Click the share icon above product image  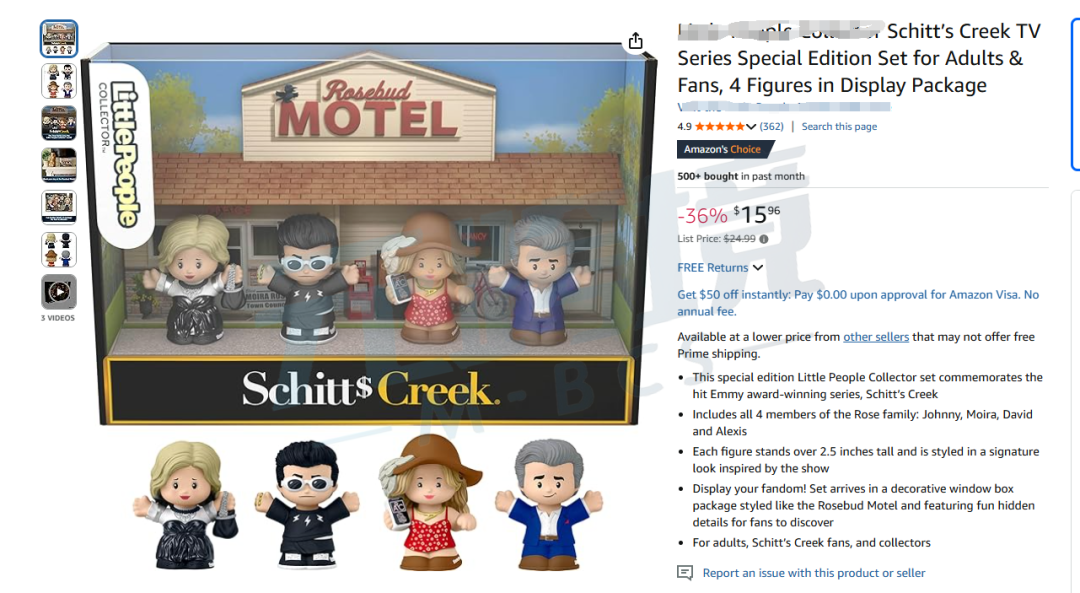(x=635, y=41)
